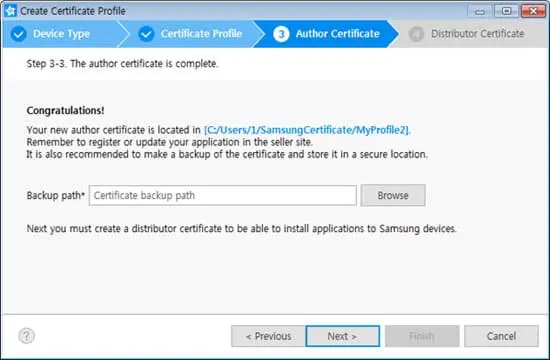The height and width of the screenshot is (360, 550).
Task: Open the SamsungCertificate/MyProfile2 path link
Action: pos(306,130)
